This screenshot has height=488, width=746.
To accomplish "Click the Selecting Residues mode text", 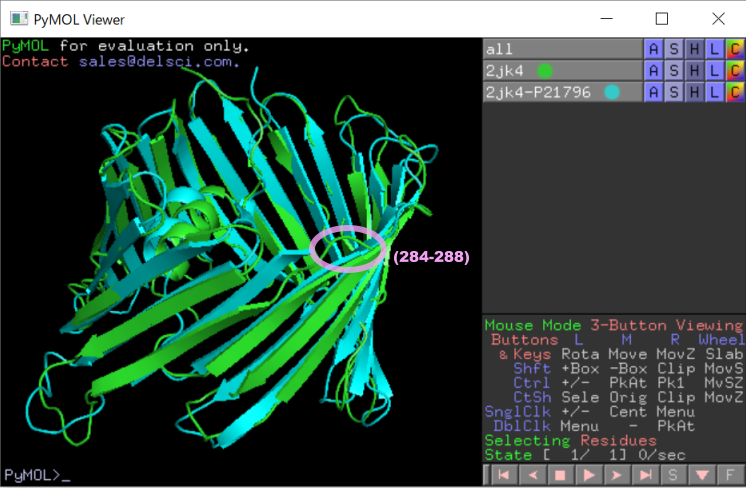I will (570, 440).
